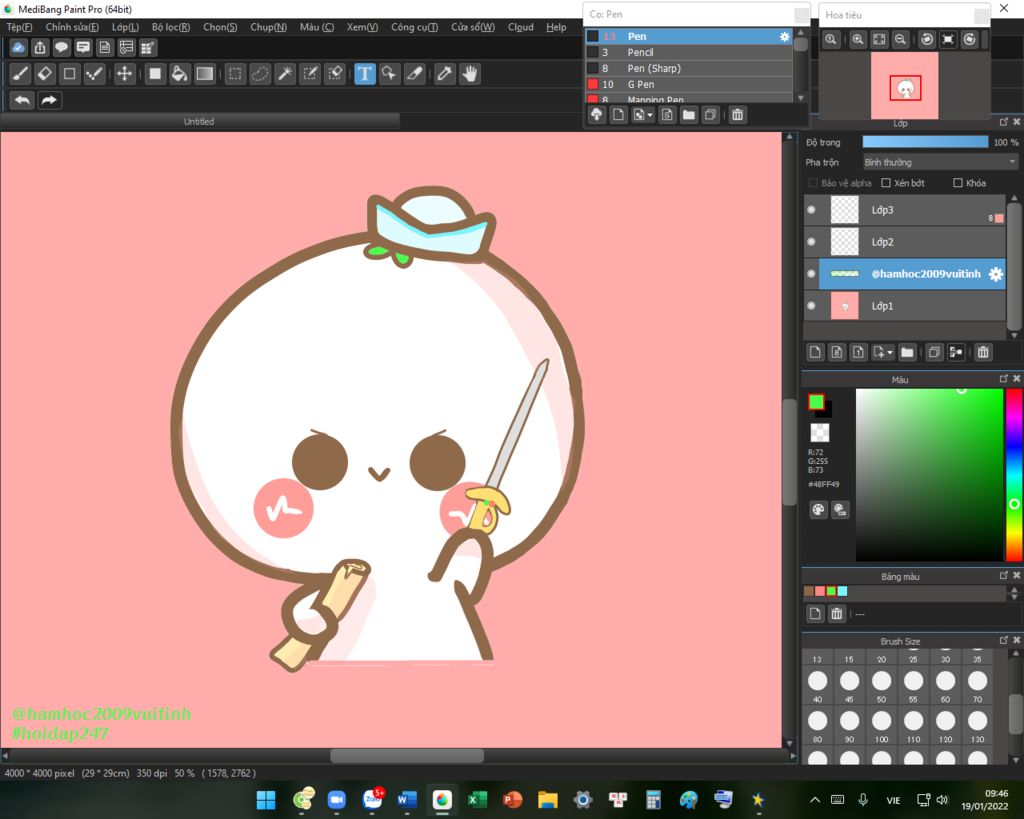The width and height of the screenshot is (1024, 819).
Task: Select the Select Eraser tool
Action: (x=335, y=74)
